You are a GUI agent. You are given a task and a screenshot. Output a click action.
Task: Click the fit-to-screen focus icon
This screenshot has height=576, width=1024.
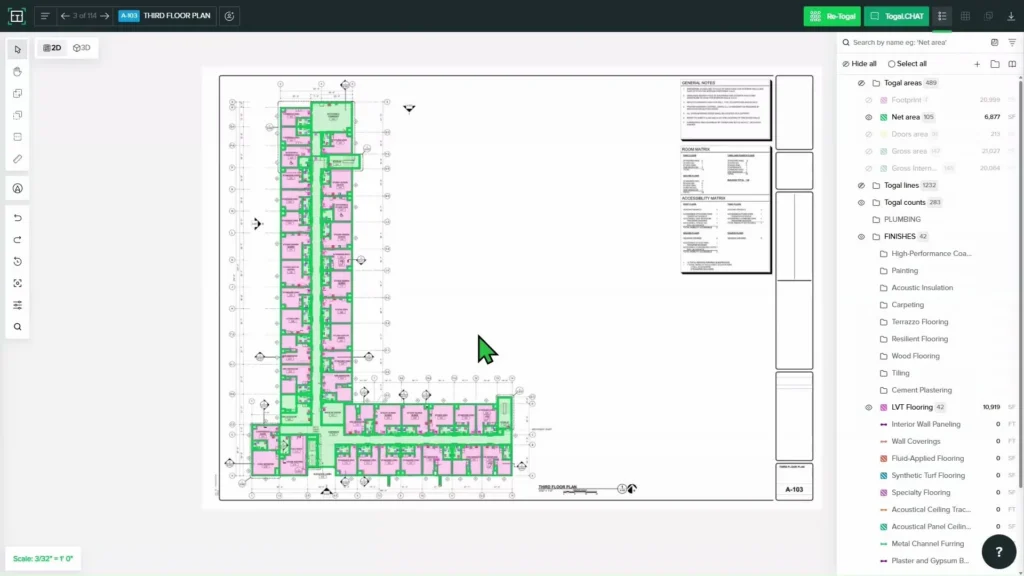pyautogui.click(x=18, y=283)
